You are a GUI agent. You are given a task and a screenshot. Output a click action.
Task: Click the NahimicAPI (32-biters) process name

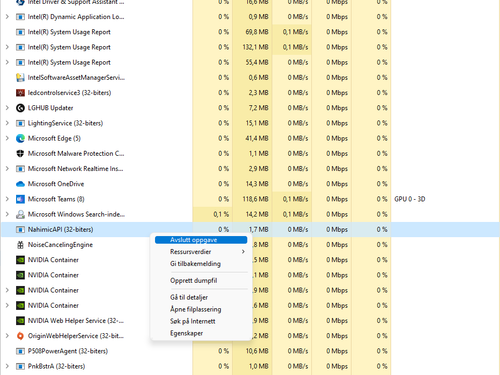coord(60,230)
